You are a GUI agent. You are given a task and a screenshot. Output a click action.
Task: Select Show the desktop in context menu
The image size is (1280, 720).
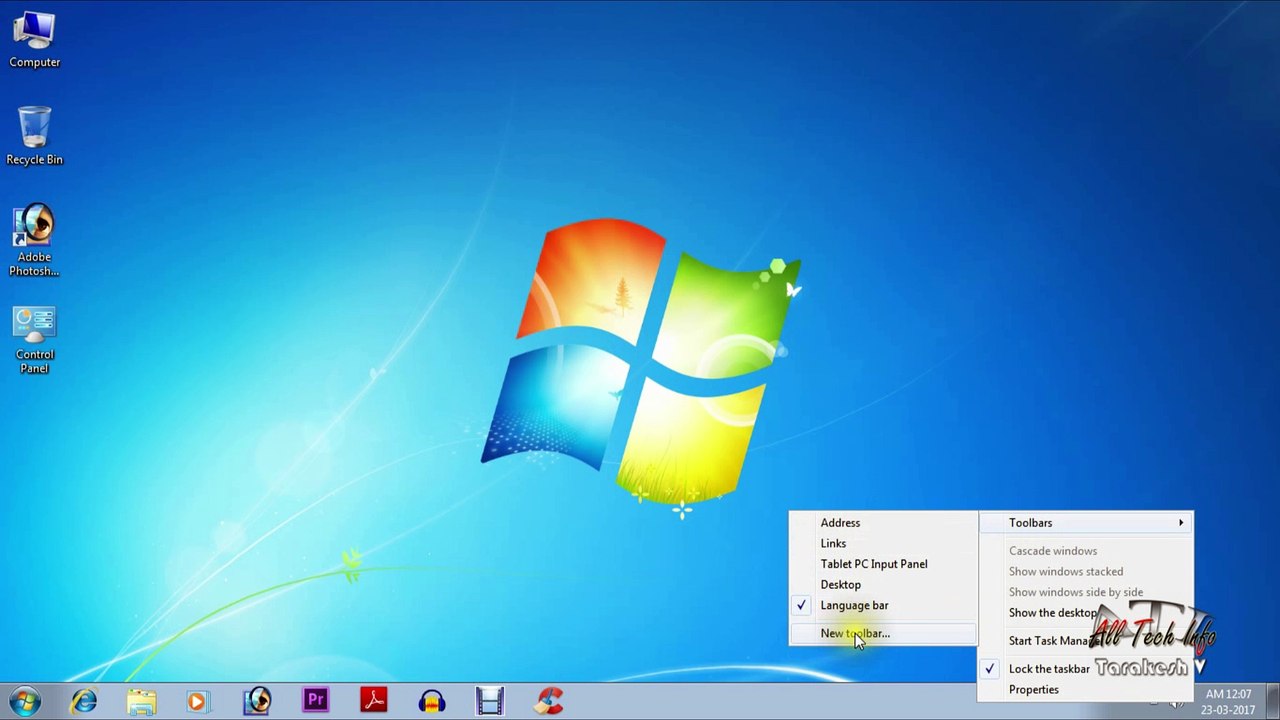1086,613
